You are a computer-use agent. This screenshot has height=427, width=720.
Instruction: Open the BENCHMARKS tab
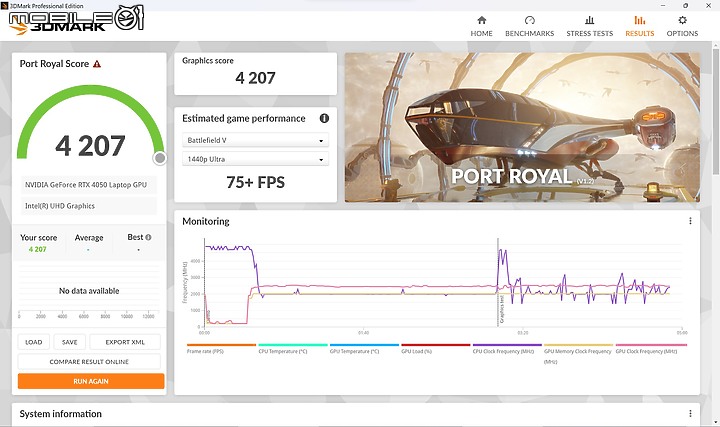(x=529, y=26)
